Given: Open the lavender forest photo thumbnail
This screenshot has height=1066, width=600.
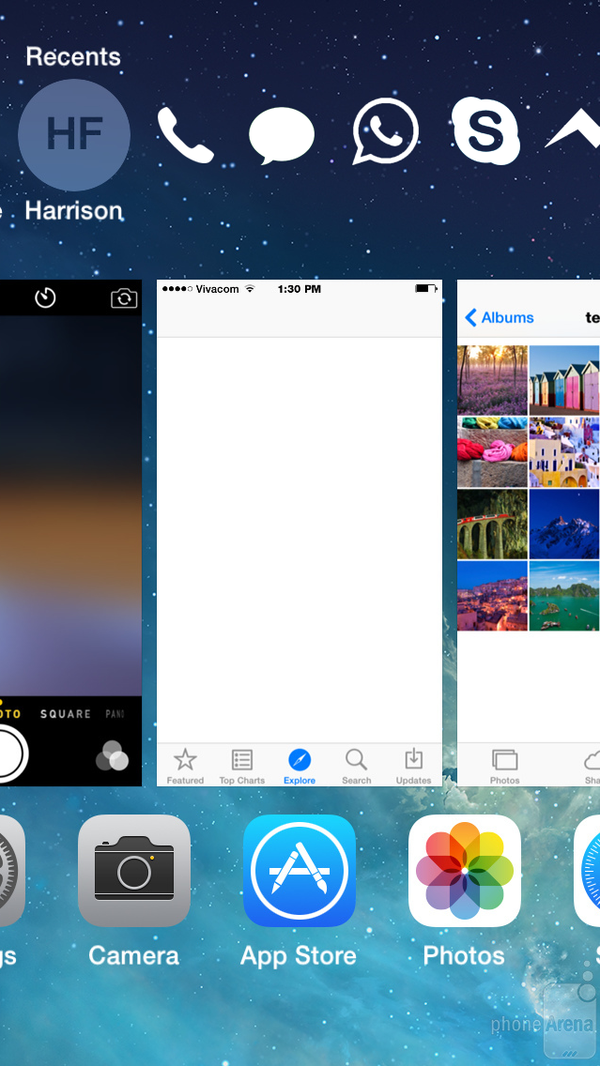Looking at the screenshot, I should coord(493,380).
